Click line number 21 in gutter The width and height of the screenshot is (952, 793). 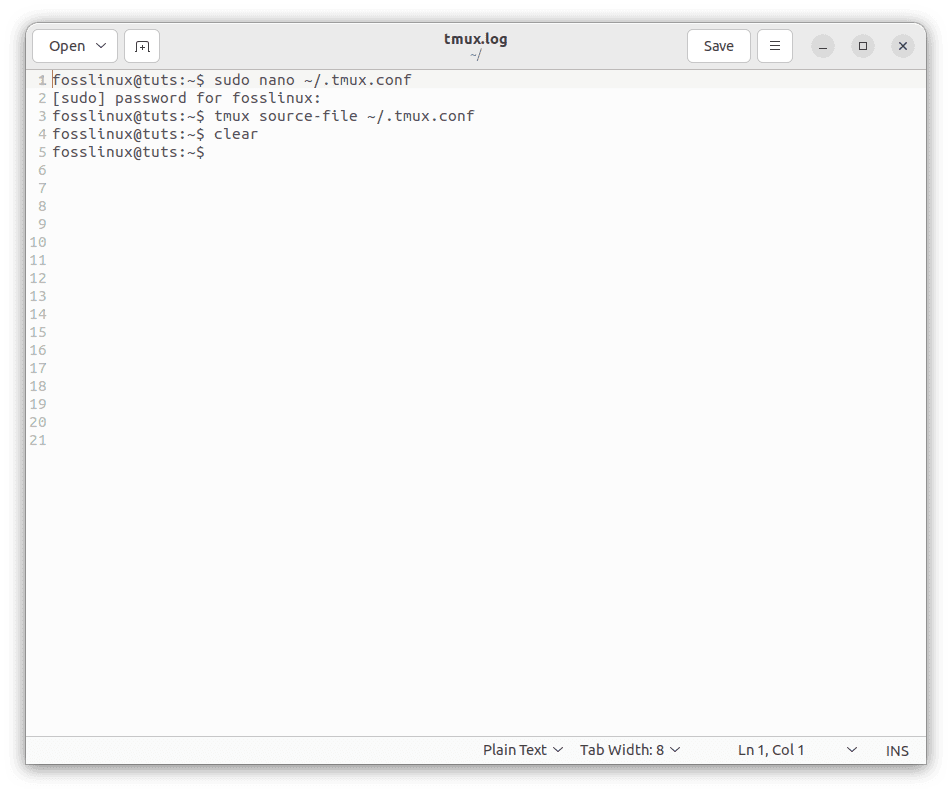pyautogui.click(x=38, y=440)
